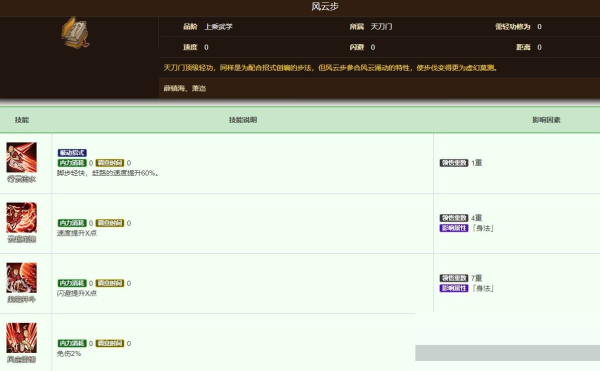Click skill icon in the 60% speed row
600x371 pixels.
tap(21, 157)
